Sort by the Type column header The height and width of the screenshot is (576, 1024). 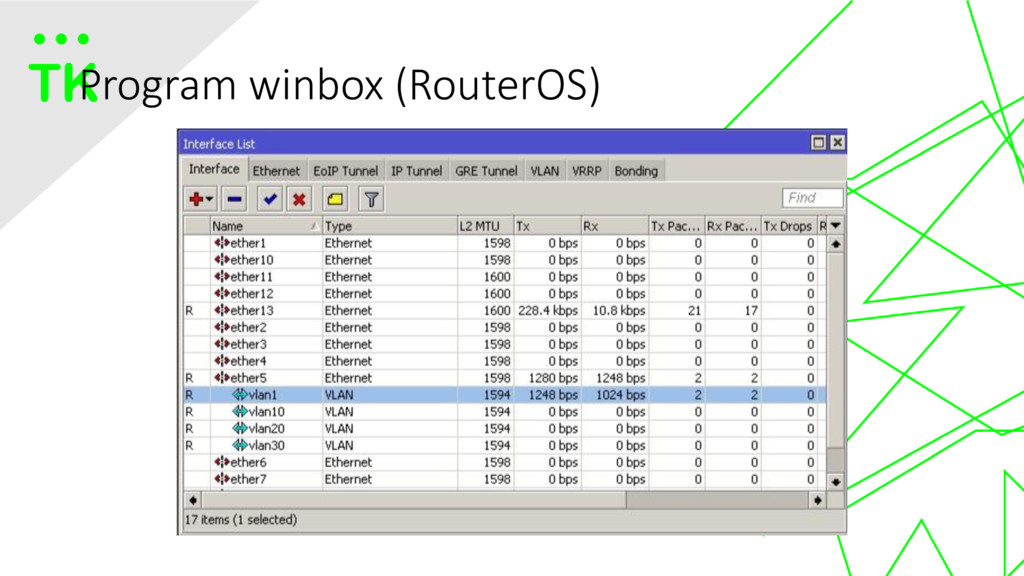(x=389, y=226)
